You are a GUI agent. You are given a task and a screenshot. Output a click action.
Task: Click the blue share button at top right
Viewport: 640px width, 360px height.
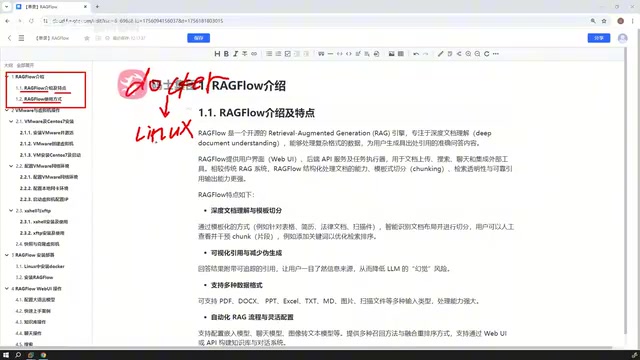599,38
